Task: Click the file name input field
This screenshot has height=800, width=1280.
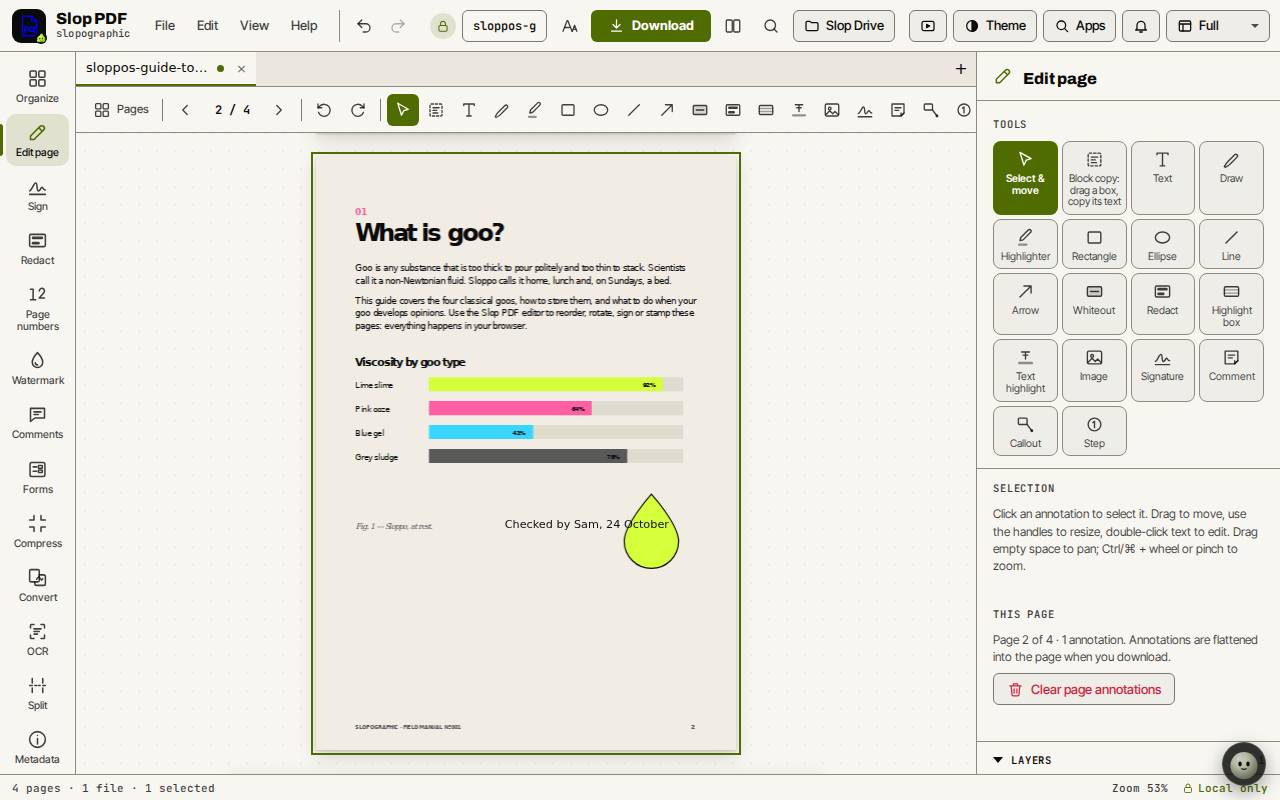Action: pos(504,26)
